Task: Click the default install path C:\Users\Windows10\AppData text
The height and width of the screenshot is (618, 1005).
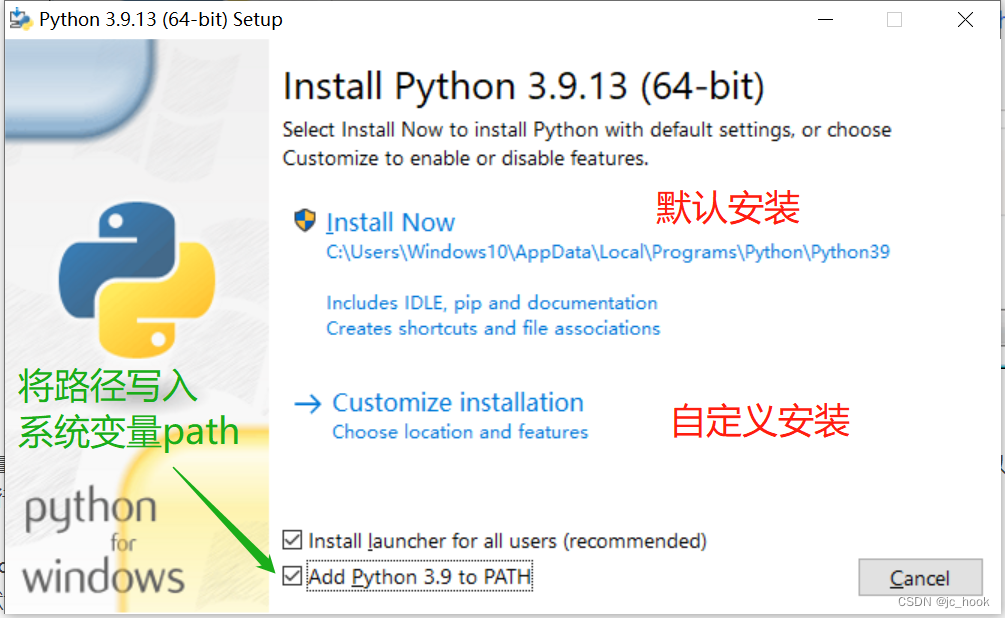Action: [x=608, y=252]
